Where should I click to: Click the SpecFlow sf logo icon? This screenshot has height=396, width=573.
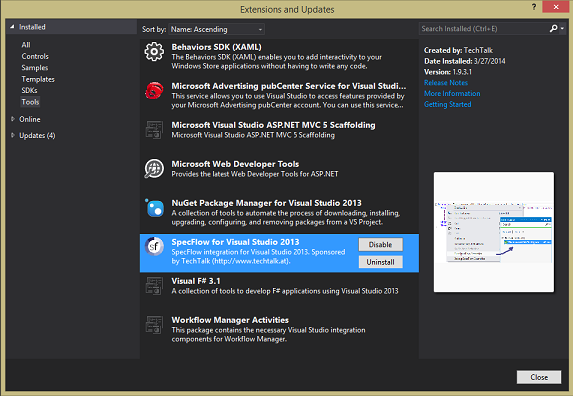point(154,246)
